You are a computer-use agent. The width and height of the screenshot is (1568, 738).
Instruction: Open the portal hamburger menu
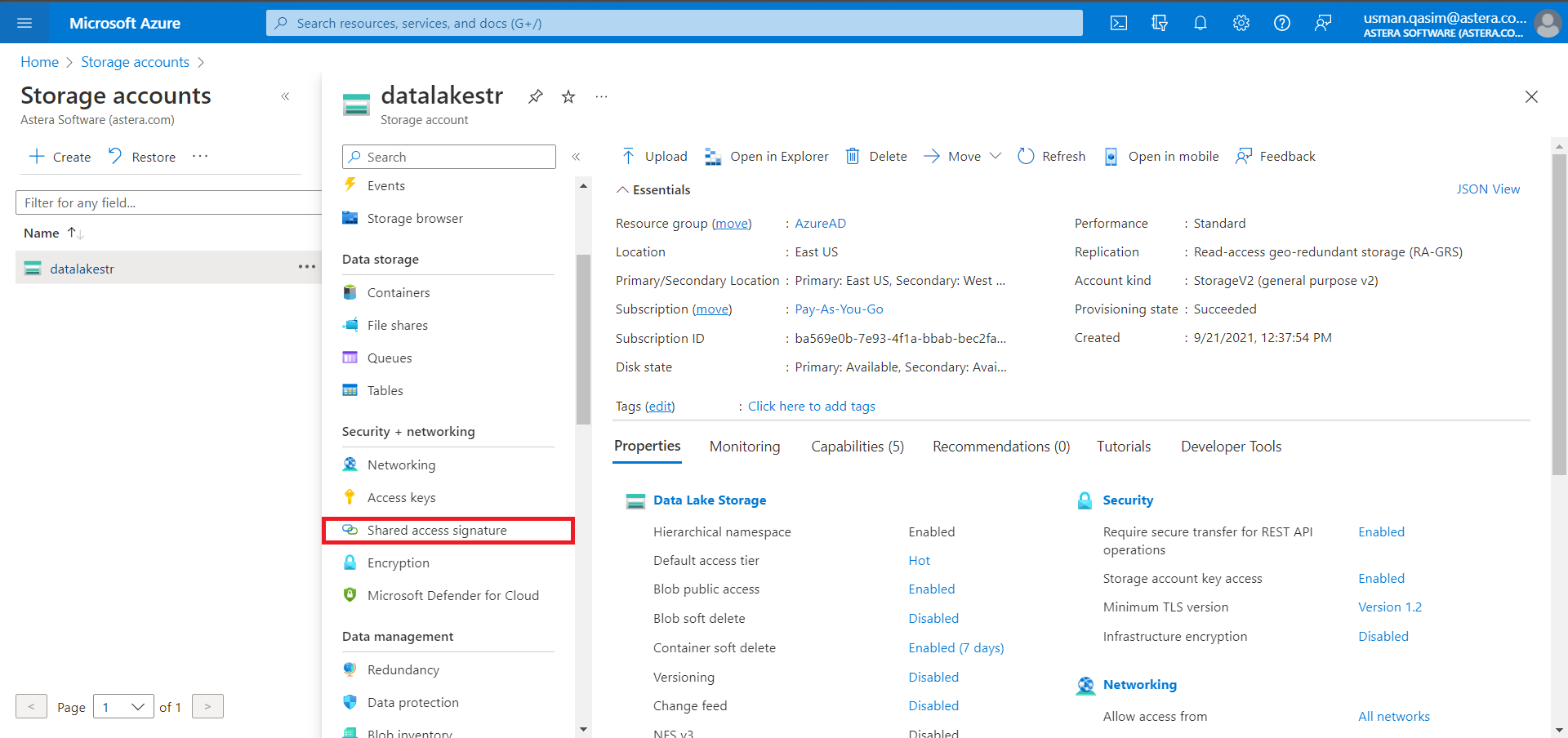click(x=24, y=23)
